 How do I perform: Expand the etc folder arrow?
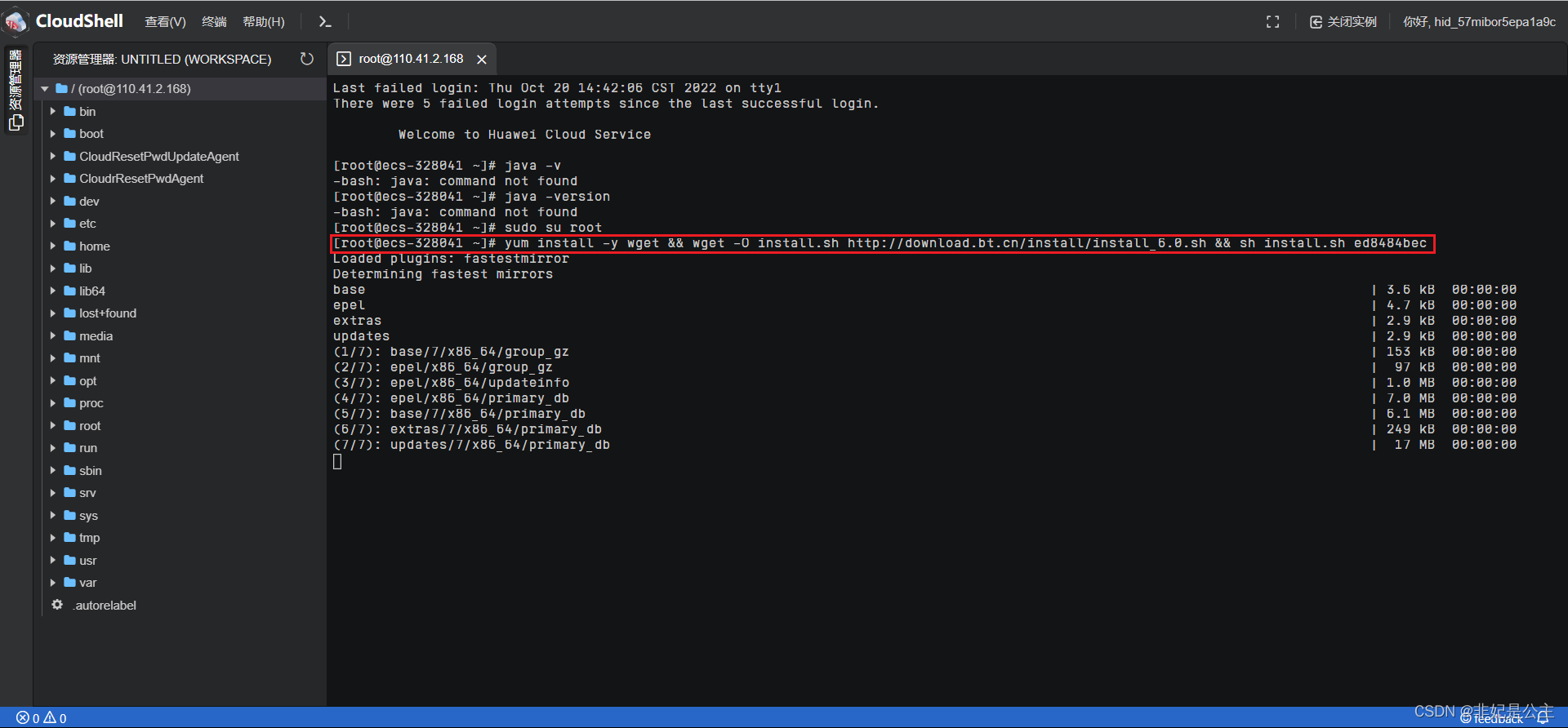pos(53,224)
